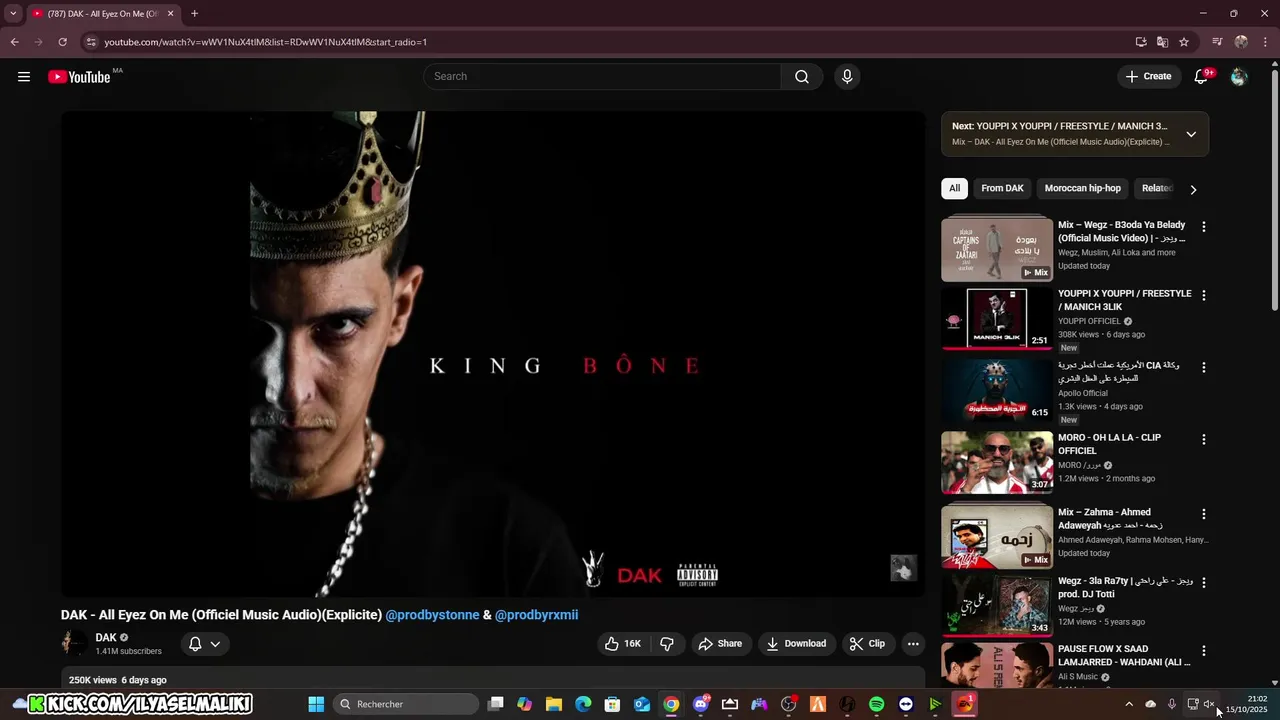Open options for Wegz 3la Ra7ty video

click(1204, 582)
